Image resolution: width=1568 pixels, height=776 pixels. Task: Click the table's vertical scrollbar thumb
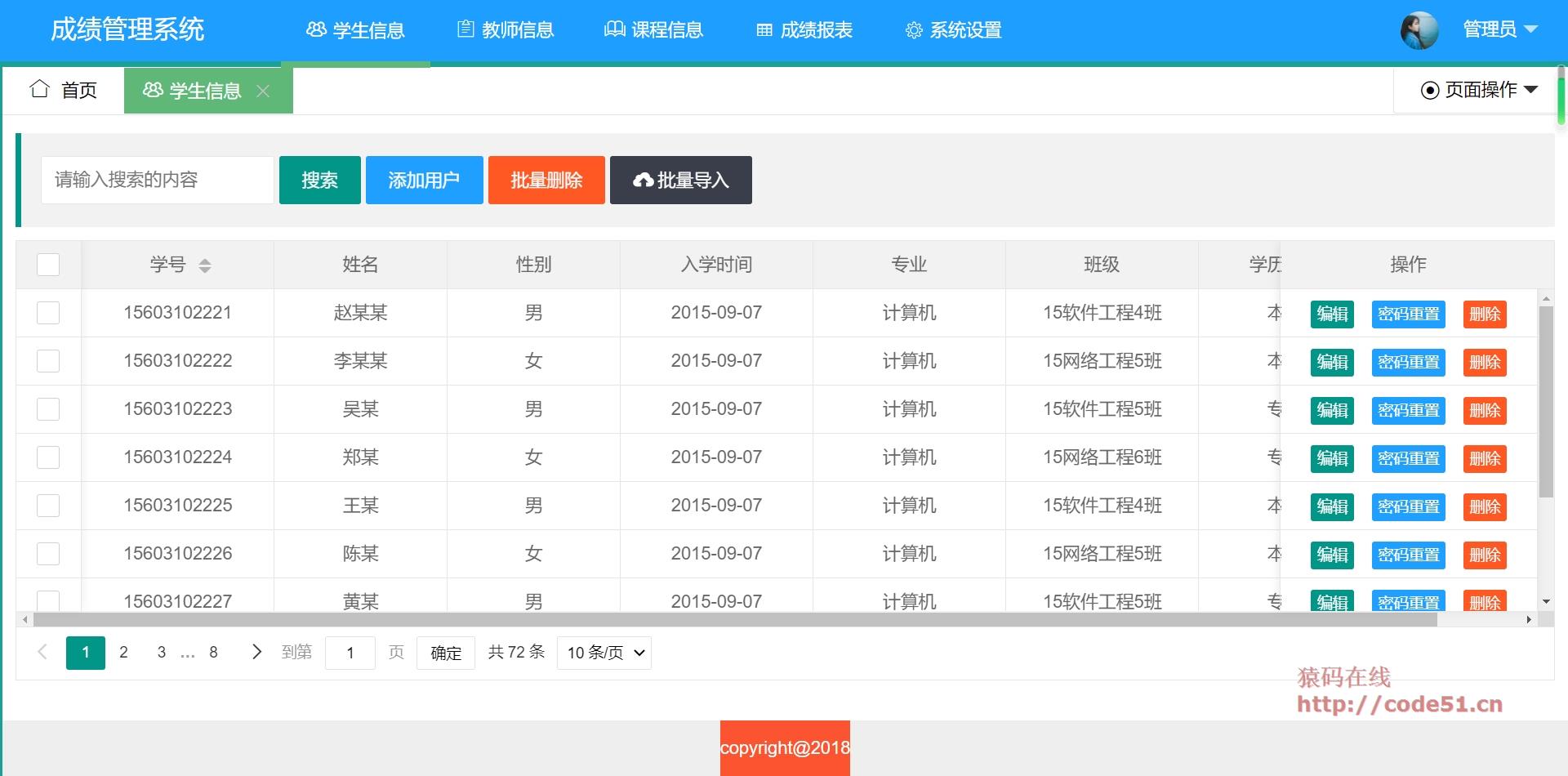click(x=1546, y=402)
